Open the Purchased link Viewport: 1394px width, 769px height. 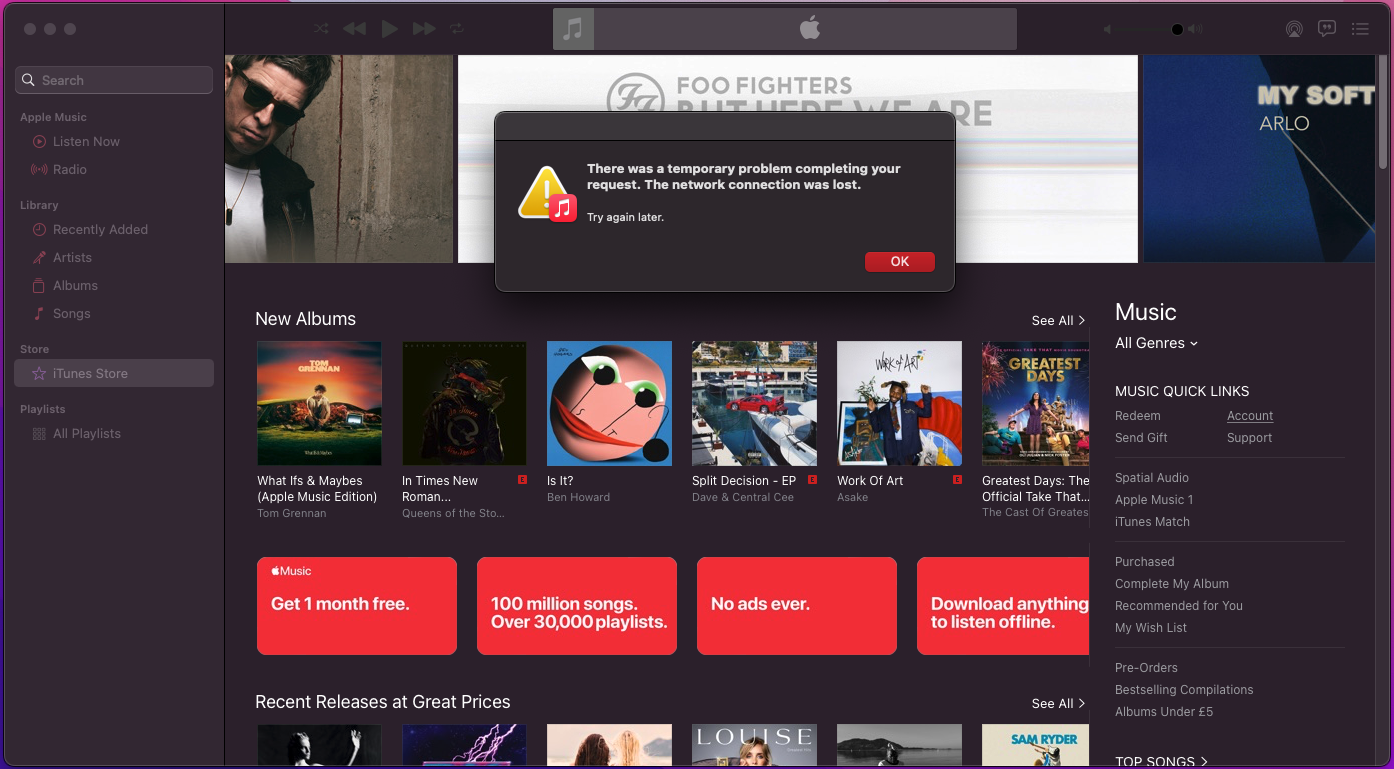1145,562
